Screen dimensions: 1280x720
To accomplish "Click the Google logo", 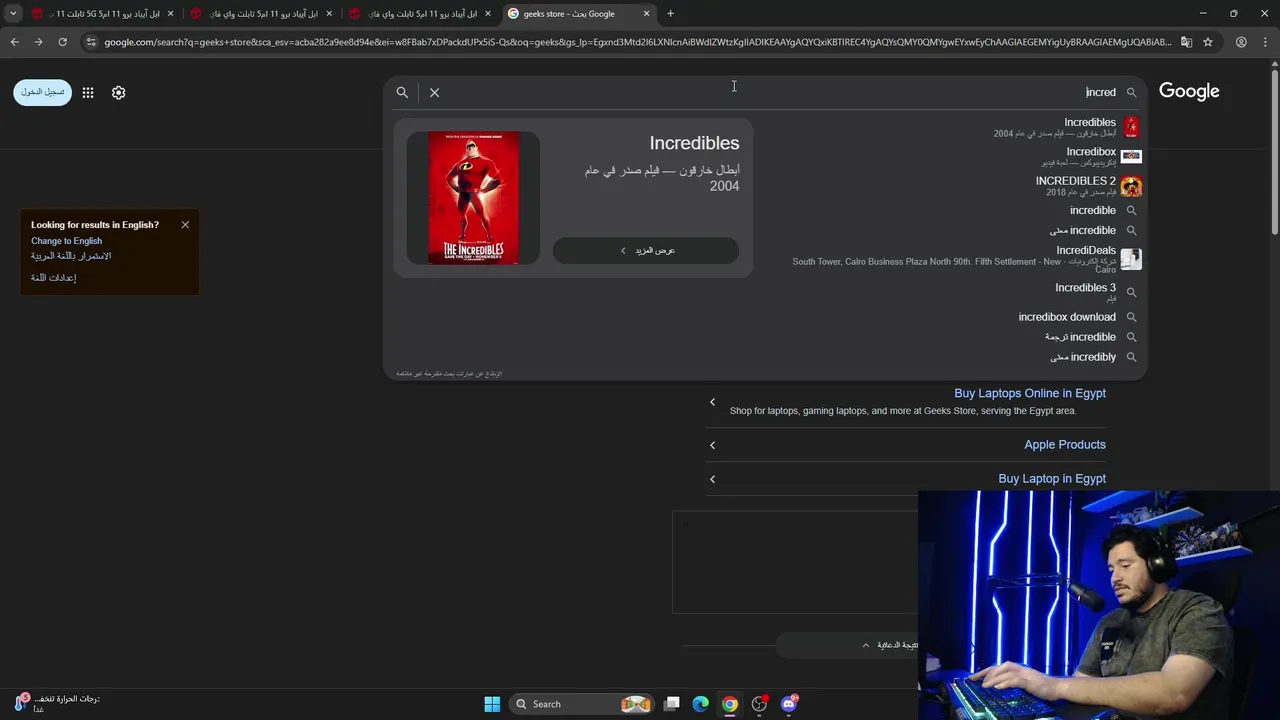I will [1189, 92].
